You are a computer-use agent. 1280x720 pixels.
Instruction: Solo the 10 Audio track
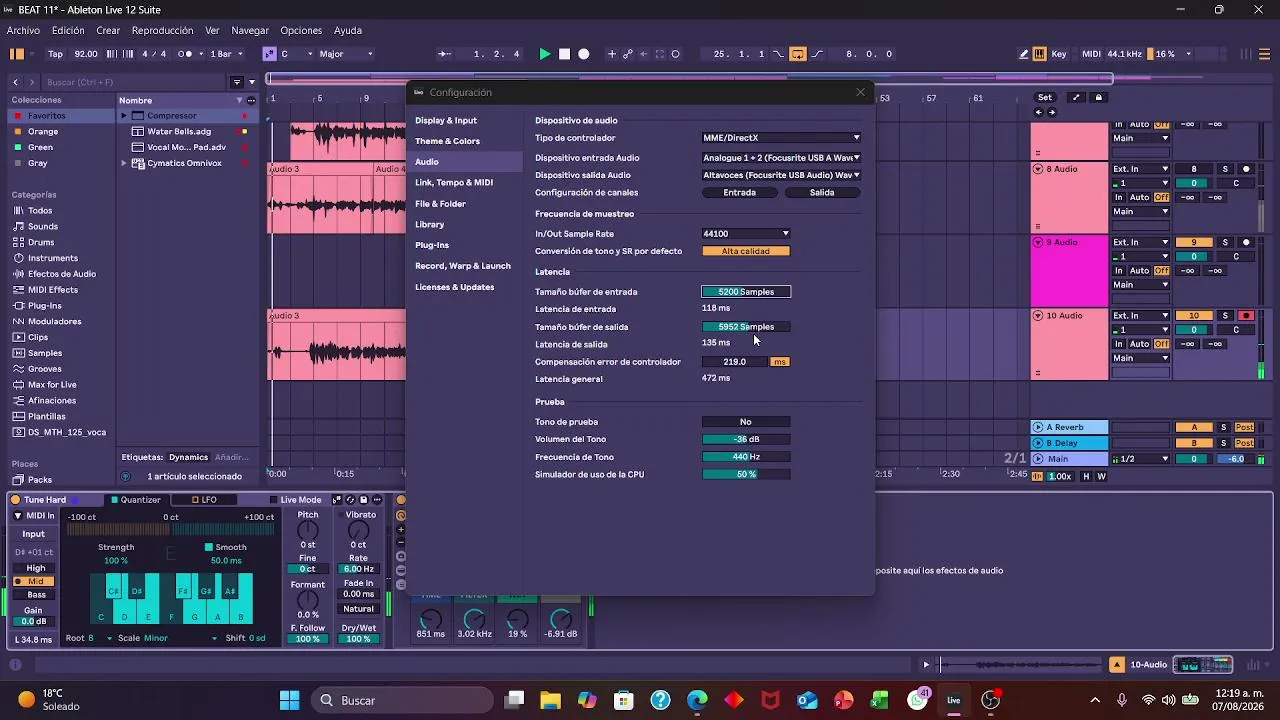(x=1225, y=316)
